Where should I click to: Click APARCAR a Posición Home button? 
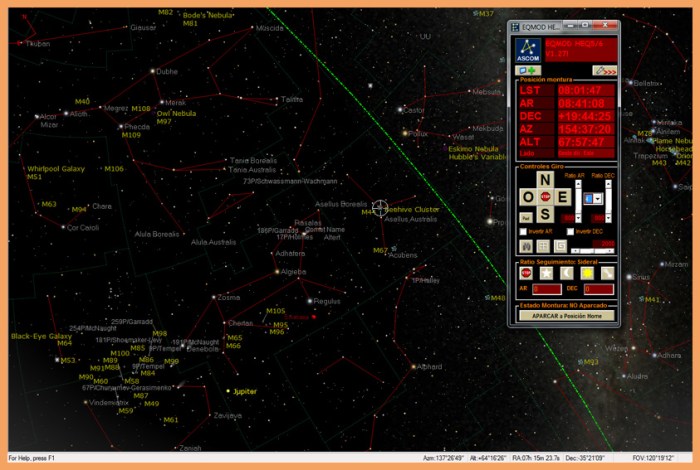tap(566, 315)
